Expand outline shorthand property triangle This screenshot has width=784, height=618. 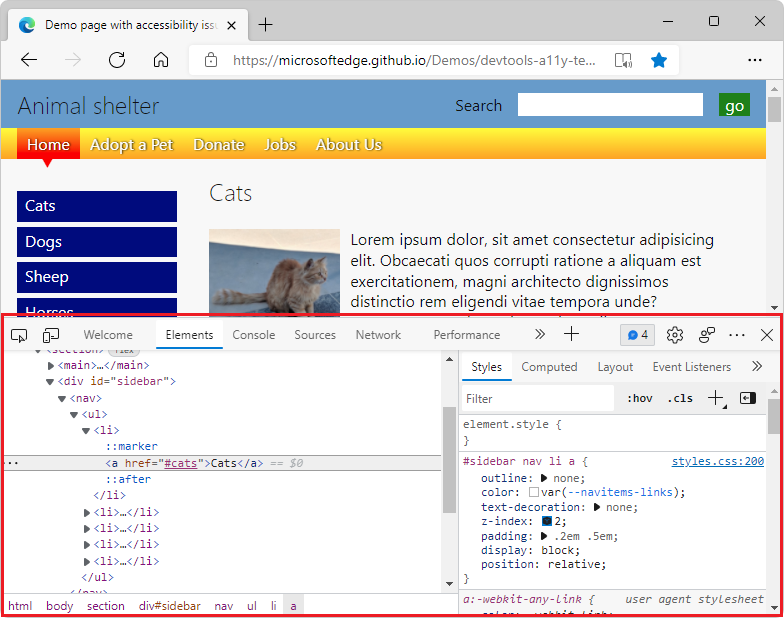click(544, 478)
